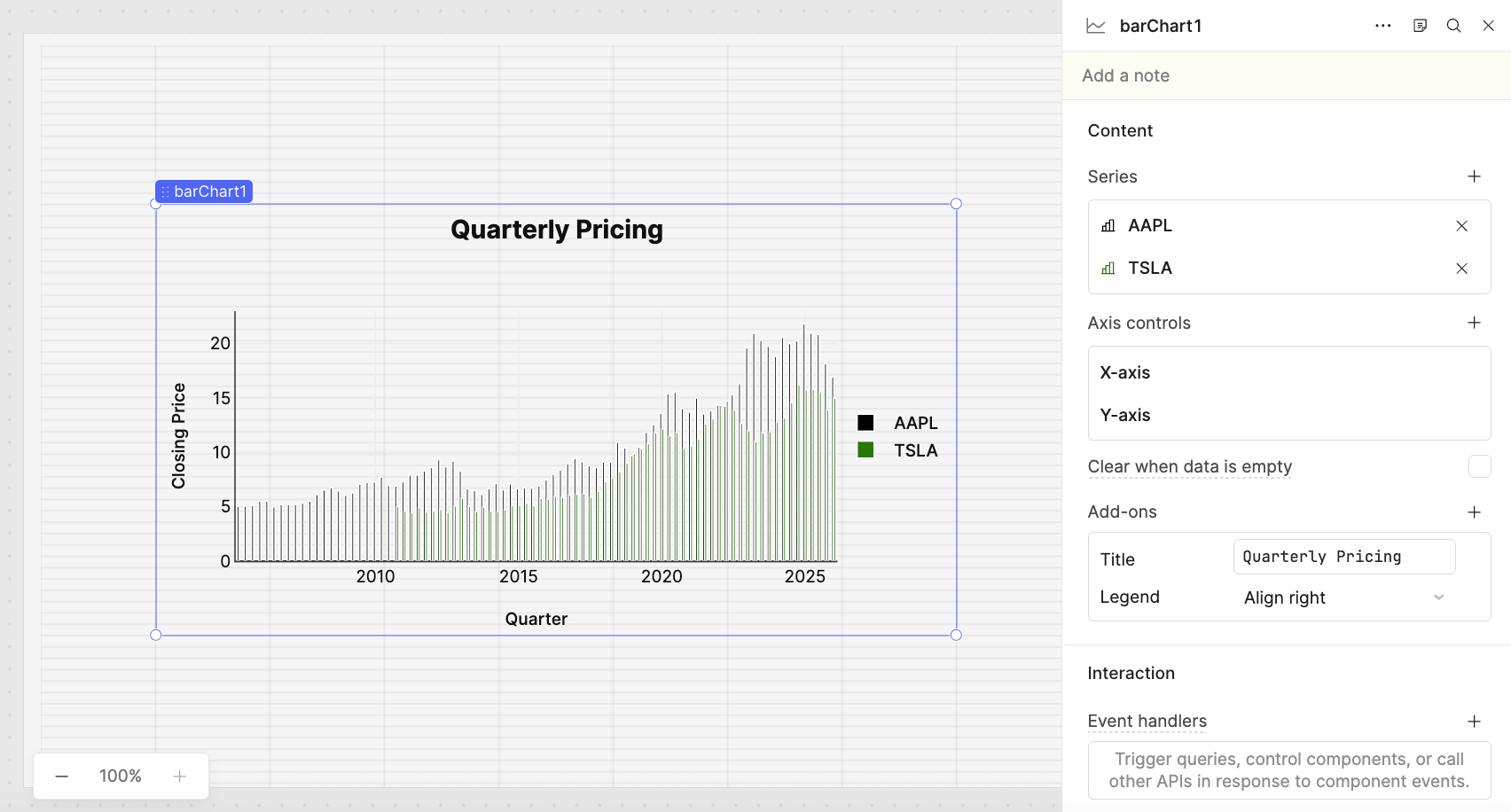1511x812 pixels.
Task: Add a new series with the plus icon
Action: click(1475, 176)
